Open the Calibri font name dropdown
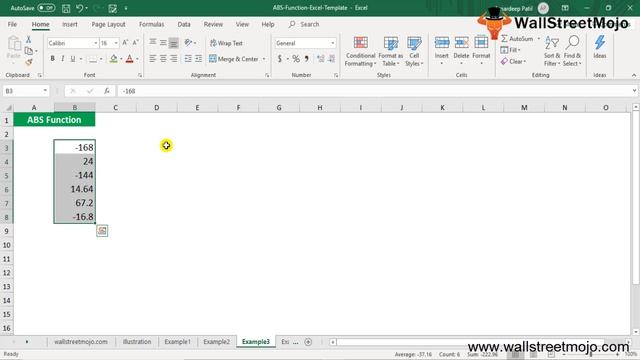This screenshot has height=360, width=640. tap(96, 43)
